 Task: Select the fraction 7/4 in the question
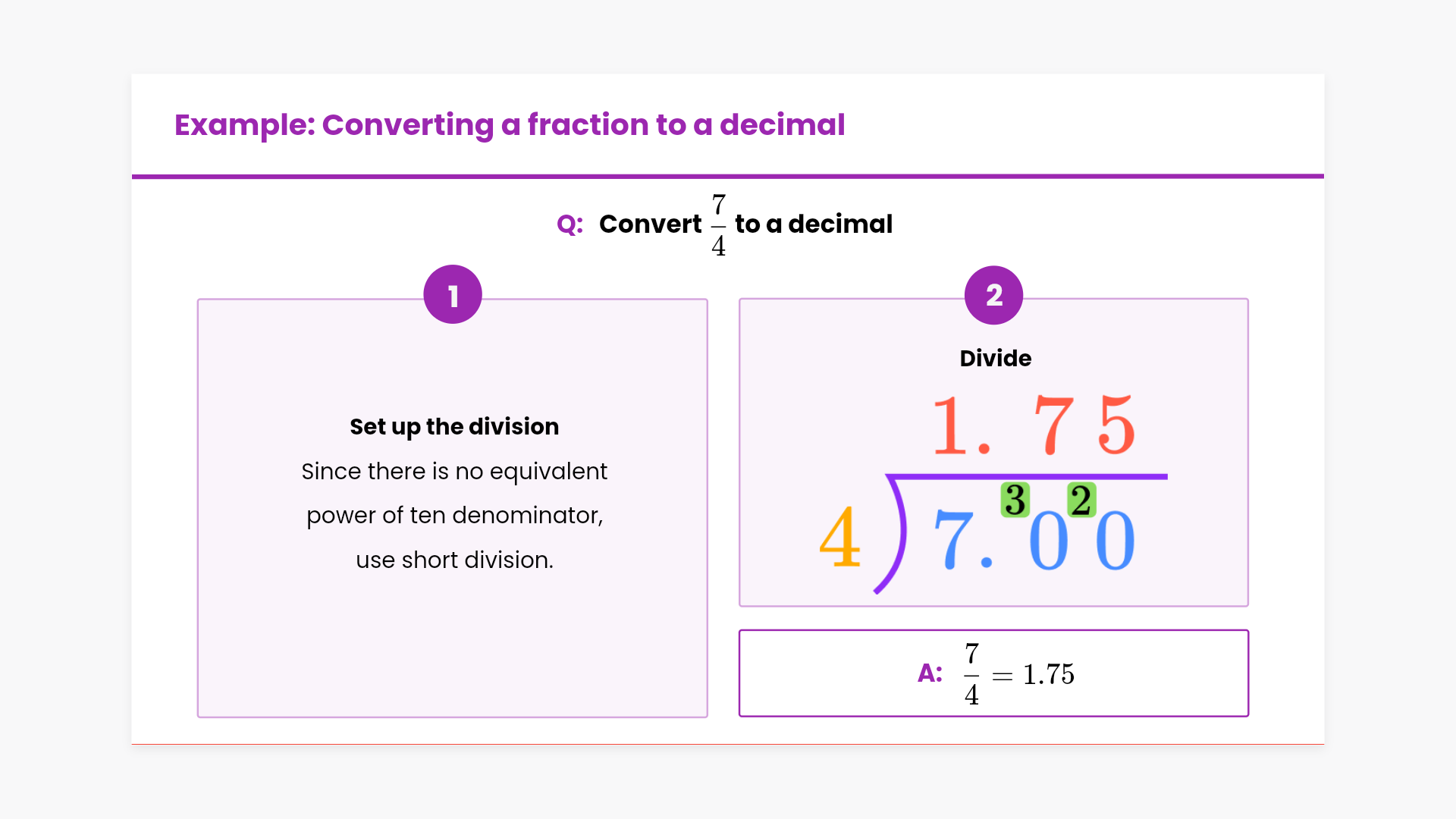point(718,225)
